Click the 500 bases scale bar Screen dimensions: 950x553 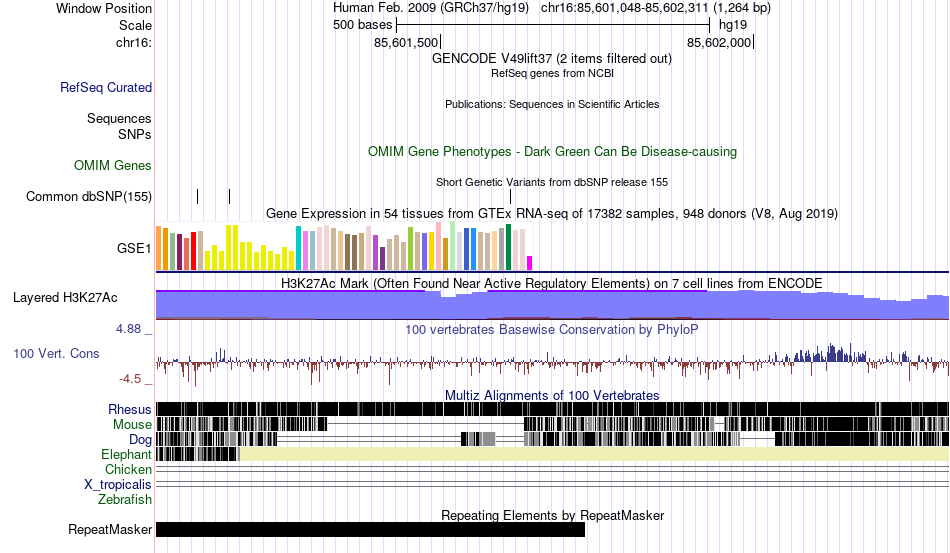pyautogui.click(x=553, y=25)
